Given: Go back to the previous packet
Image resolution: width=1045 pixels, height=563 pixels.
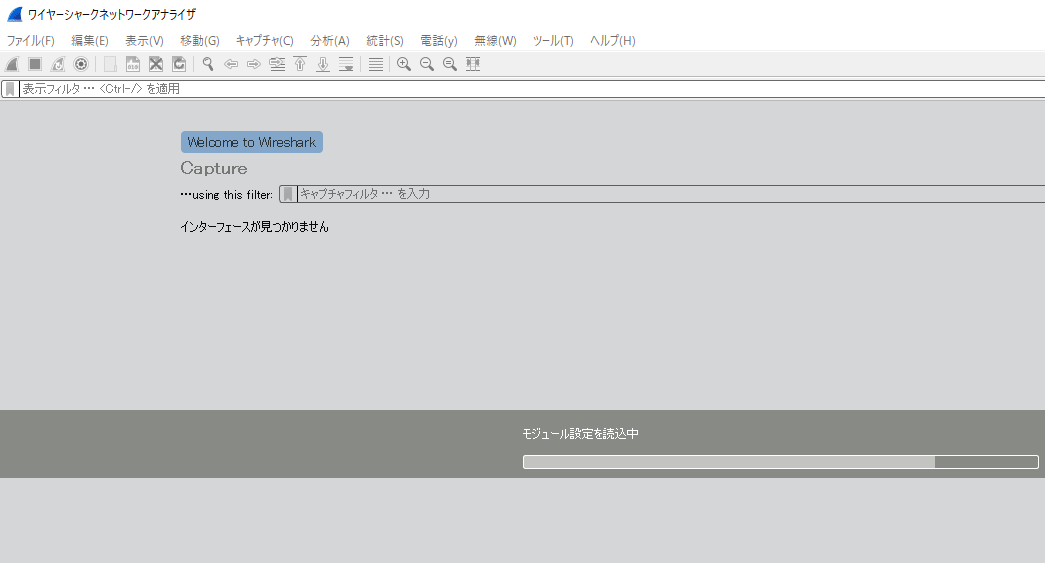Looking at the screenshot, I should pyautogui.click(x=231, y=64).
